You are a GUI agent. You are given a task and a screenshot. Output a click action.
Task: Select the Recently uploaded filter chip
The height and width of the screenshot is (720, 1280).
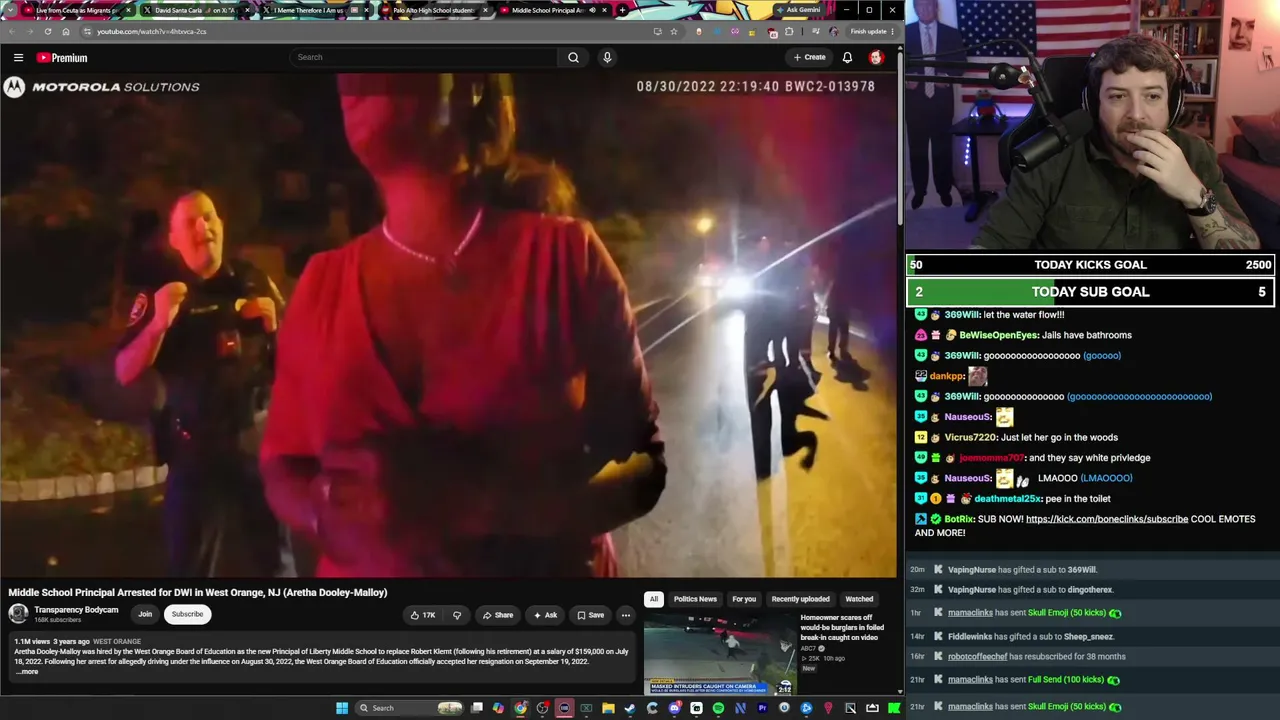800,599
